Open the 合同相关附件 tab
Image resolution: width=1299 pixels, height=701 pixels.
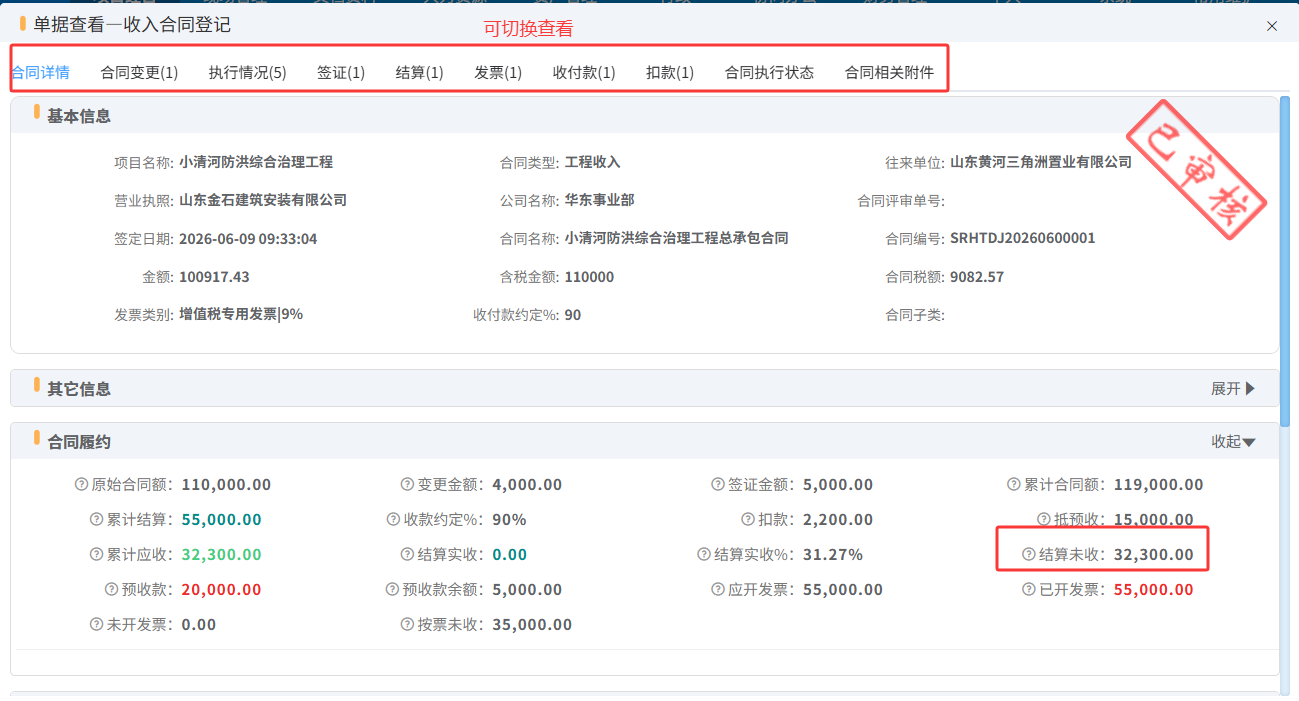889,72
